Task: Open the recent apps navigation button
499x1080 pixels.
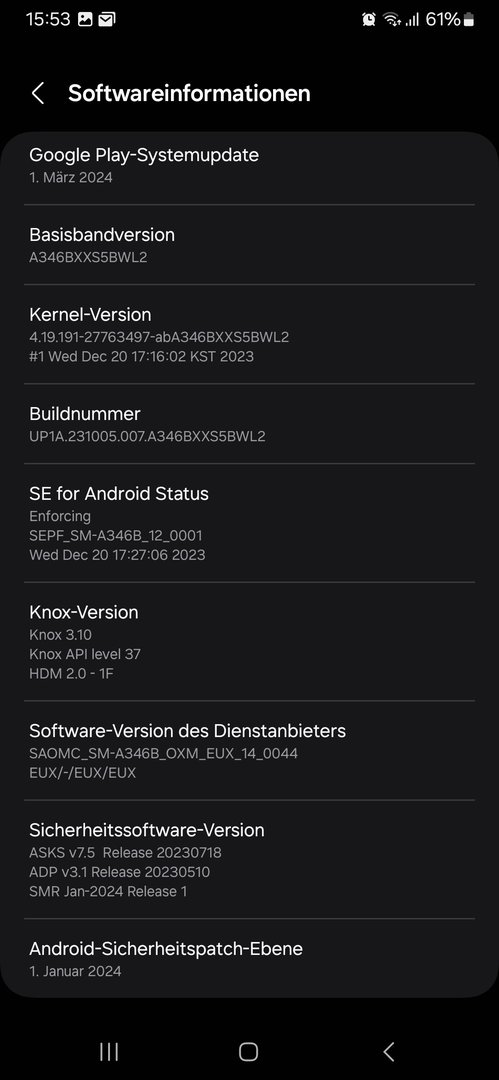Action: [x=109, y=1051]
